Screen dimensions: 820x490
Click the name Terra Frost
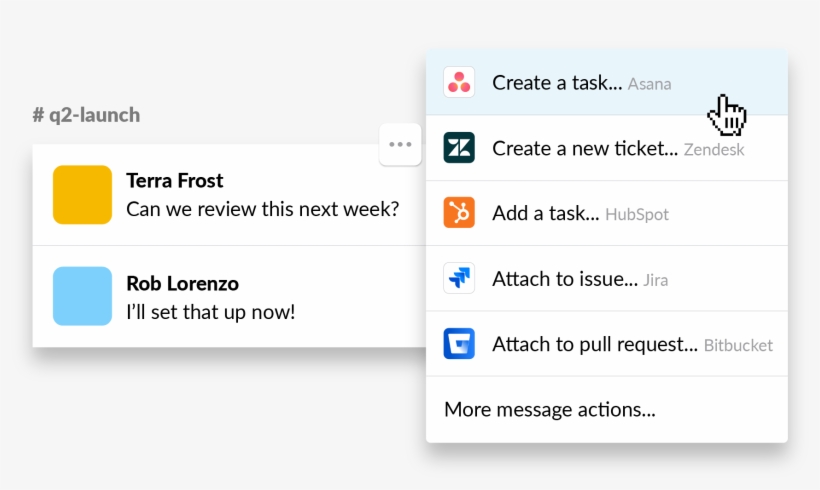175,180
